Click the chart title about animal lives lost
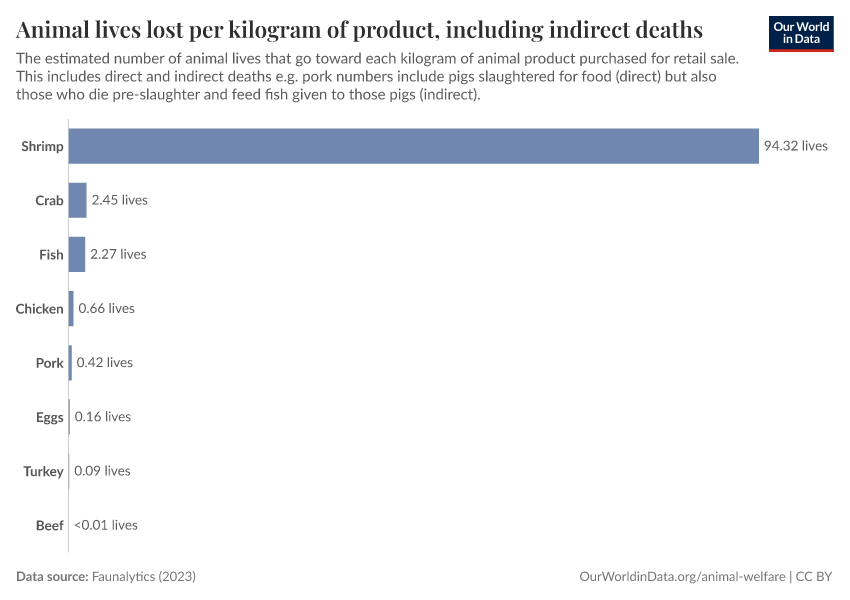Screen dimensions: 850x600 click(x=359, y=28)
